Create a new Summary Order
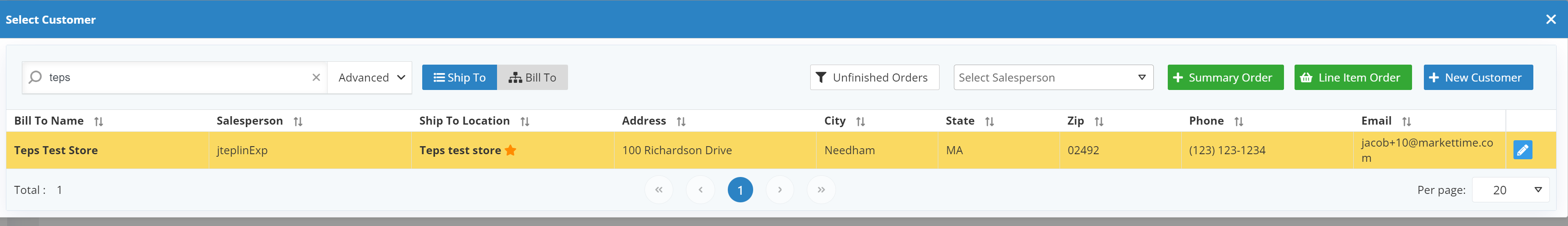The image size is (1568, 226). 1225,77
